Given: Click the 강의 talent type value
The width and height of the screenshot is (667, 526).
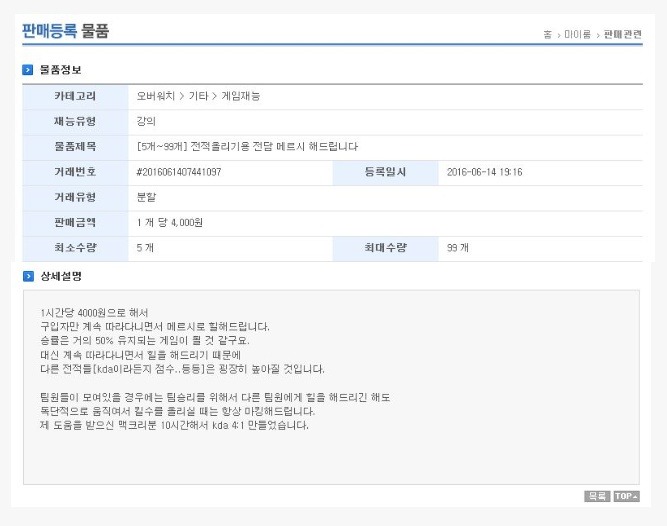Looking at the screenshot, I should tap(146, 121).
